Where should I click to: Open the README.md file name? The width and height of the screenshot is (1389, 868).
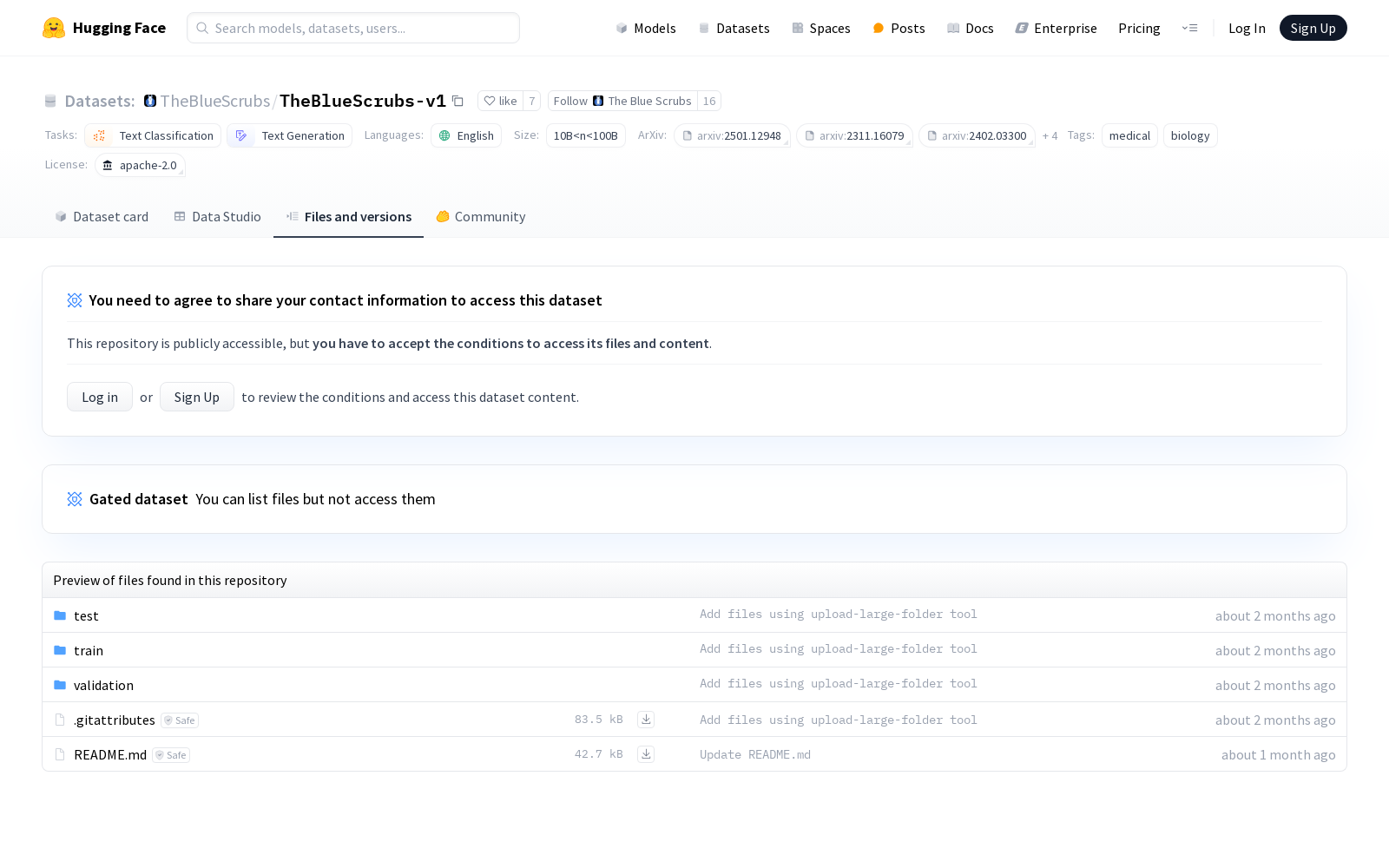tap(110, 754)
